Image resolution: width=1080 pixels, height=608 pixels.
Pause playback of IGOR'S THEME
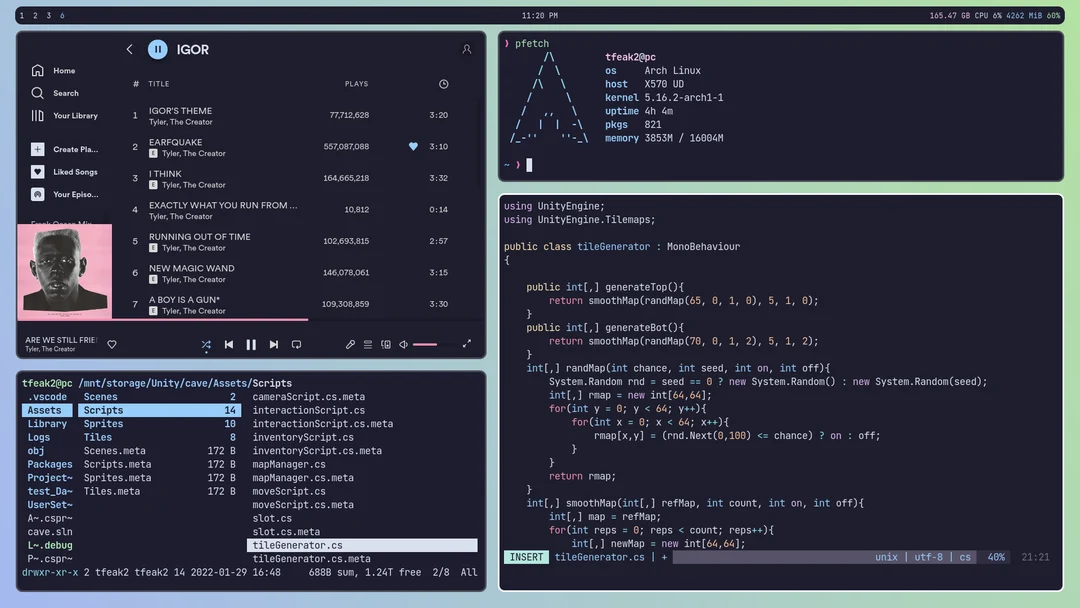pos(252,344)
